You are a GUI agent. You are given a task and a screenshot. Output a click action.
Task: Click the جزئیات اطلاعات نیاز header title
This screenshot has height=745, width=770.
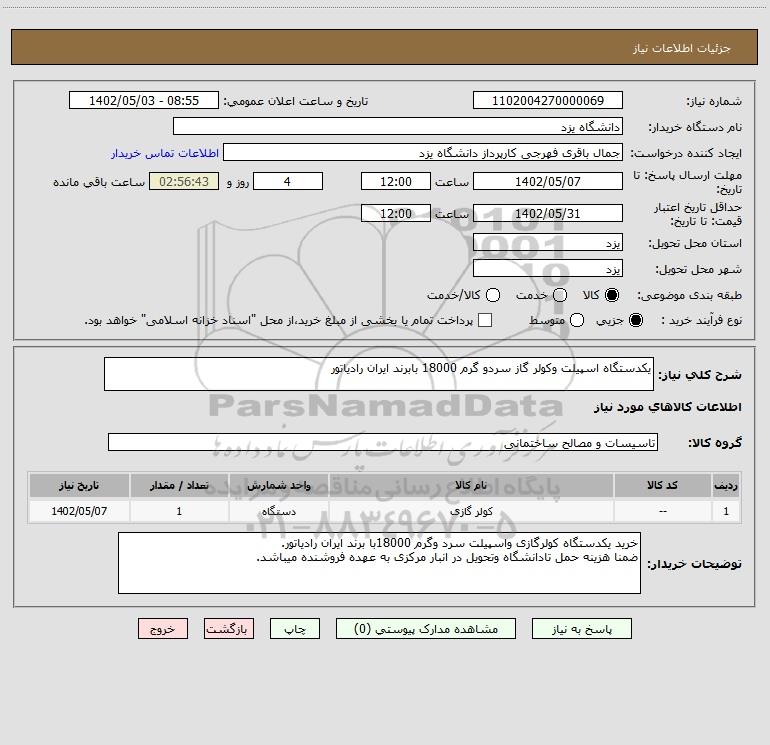[681, 48]
